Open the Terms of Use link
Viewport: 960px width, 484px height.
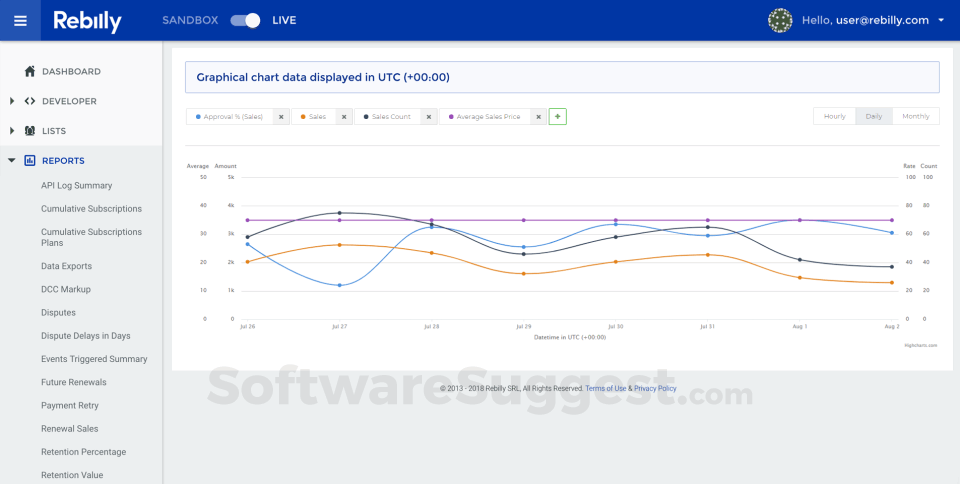click(605, 388)
